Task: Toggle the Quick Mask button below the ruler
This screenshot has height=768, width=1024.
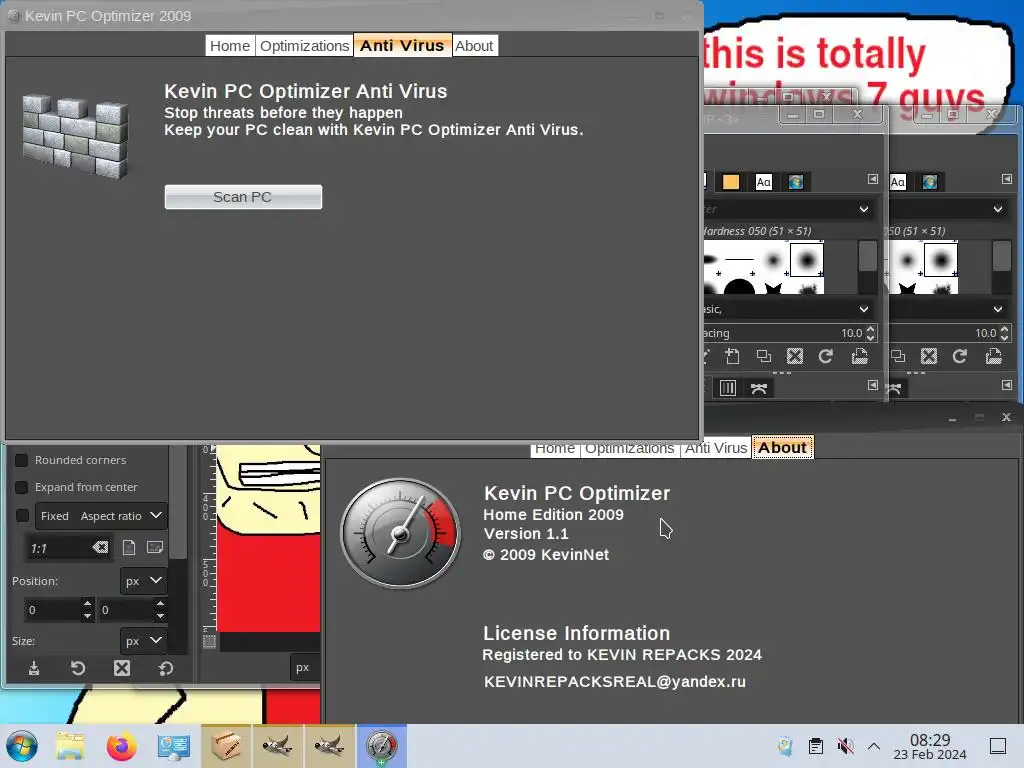Action: pos(210,642)
